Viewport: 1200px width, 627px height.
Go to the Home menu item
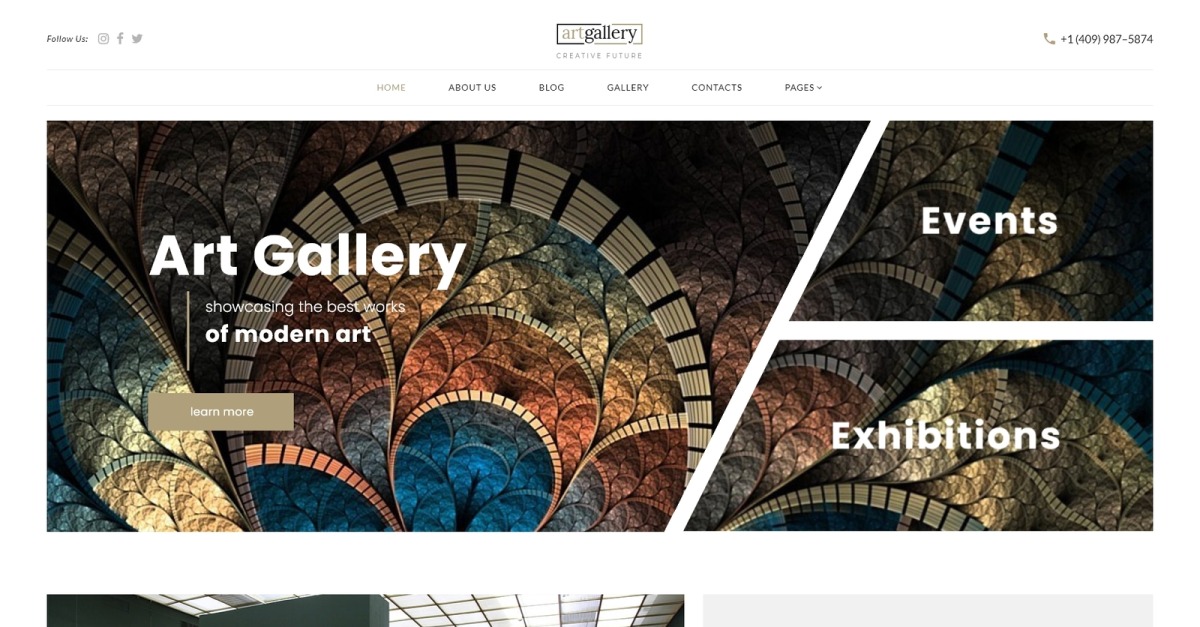pos(391,88)
